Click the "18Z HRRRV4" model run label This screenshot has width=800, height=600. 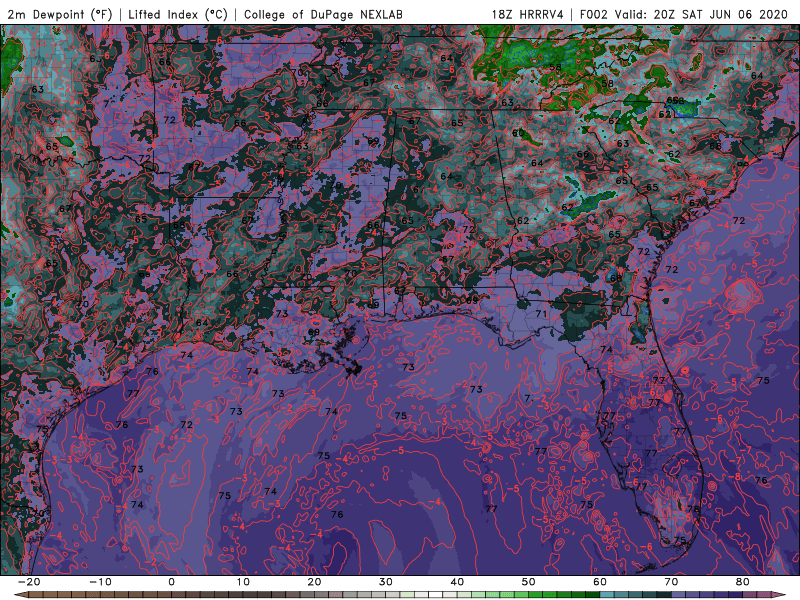(528, 14)
